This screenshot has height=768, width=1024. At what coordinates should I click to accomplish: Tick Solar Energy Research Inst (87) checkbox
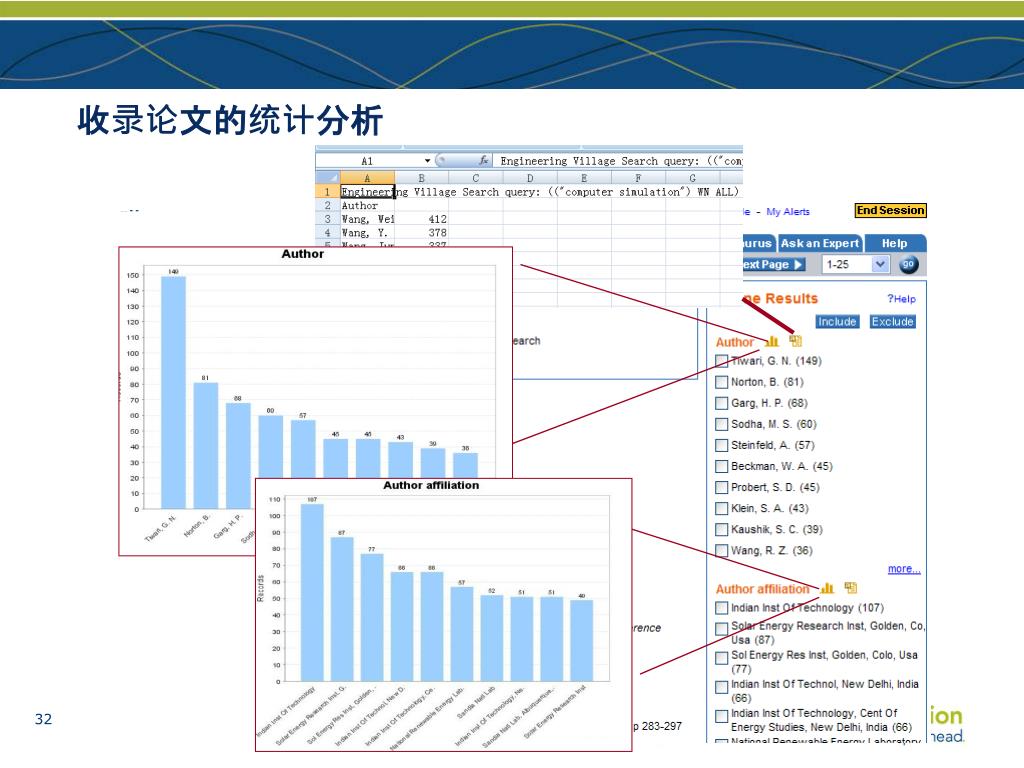722,629
